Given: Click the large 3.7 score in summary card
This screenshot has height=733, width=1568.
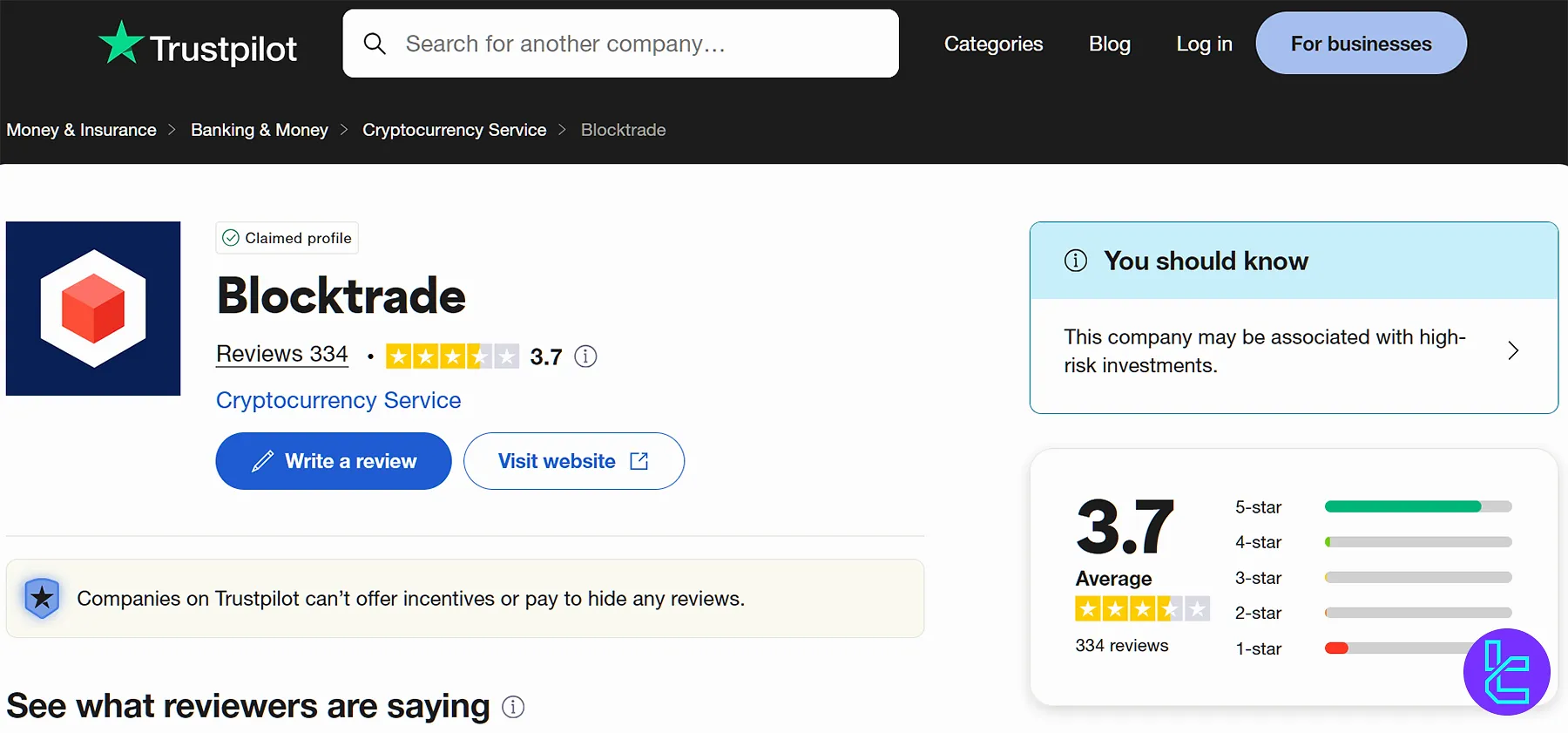Looking at the screenshot, I should (1125, 526).
